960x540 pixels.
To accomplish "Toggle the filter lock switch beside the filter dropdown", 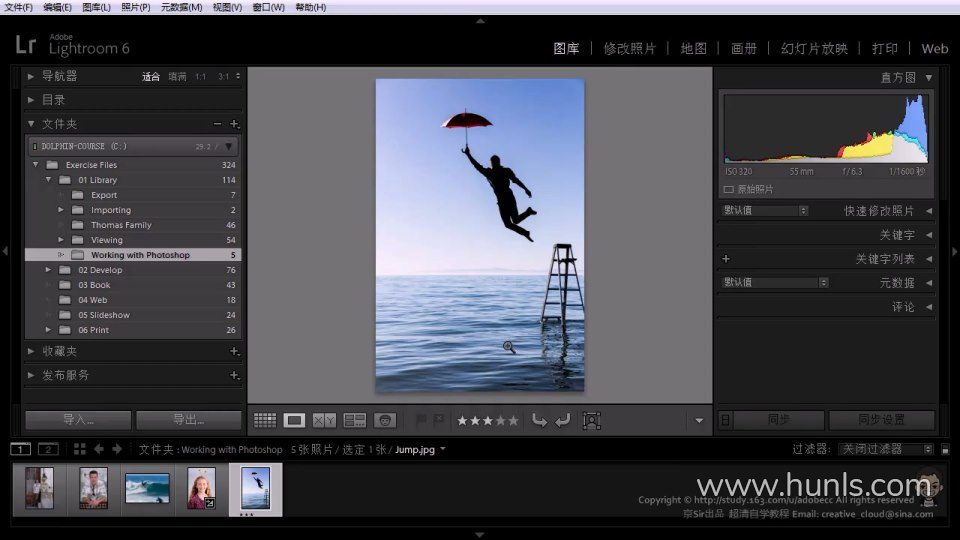I will (x=945, y=450).
